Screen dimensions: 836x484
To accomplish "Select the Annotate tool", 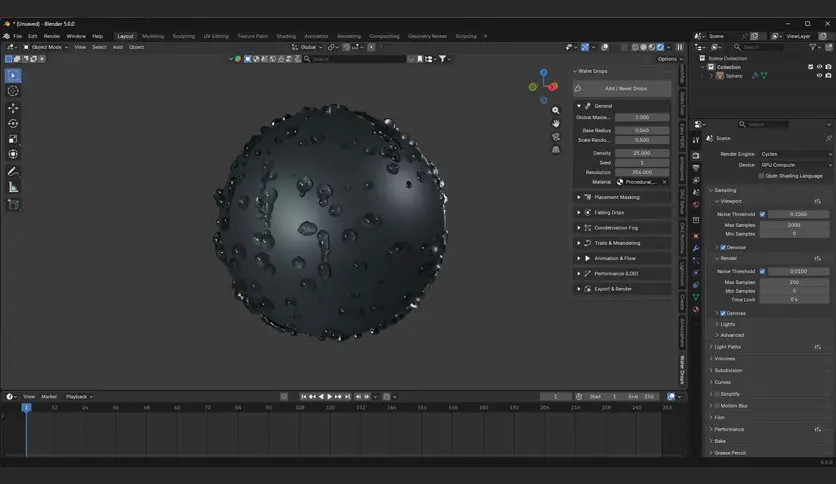I will click(x=13, y=172).
